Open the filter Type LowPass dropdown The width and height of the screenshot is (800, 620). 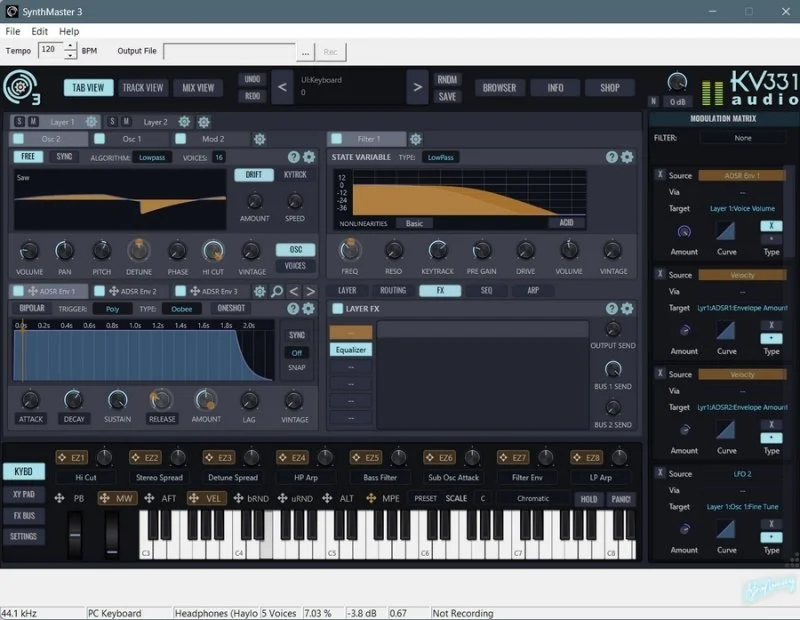440,157
